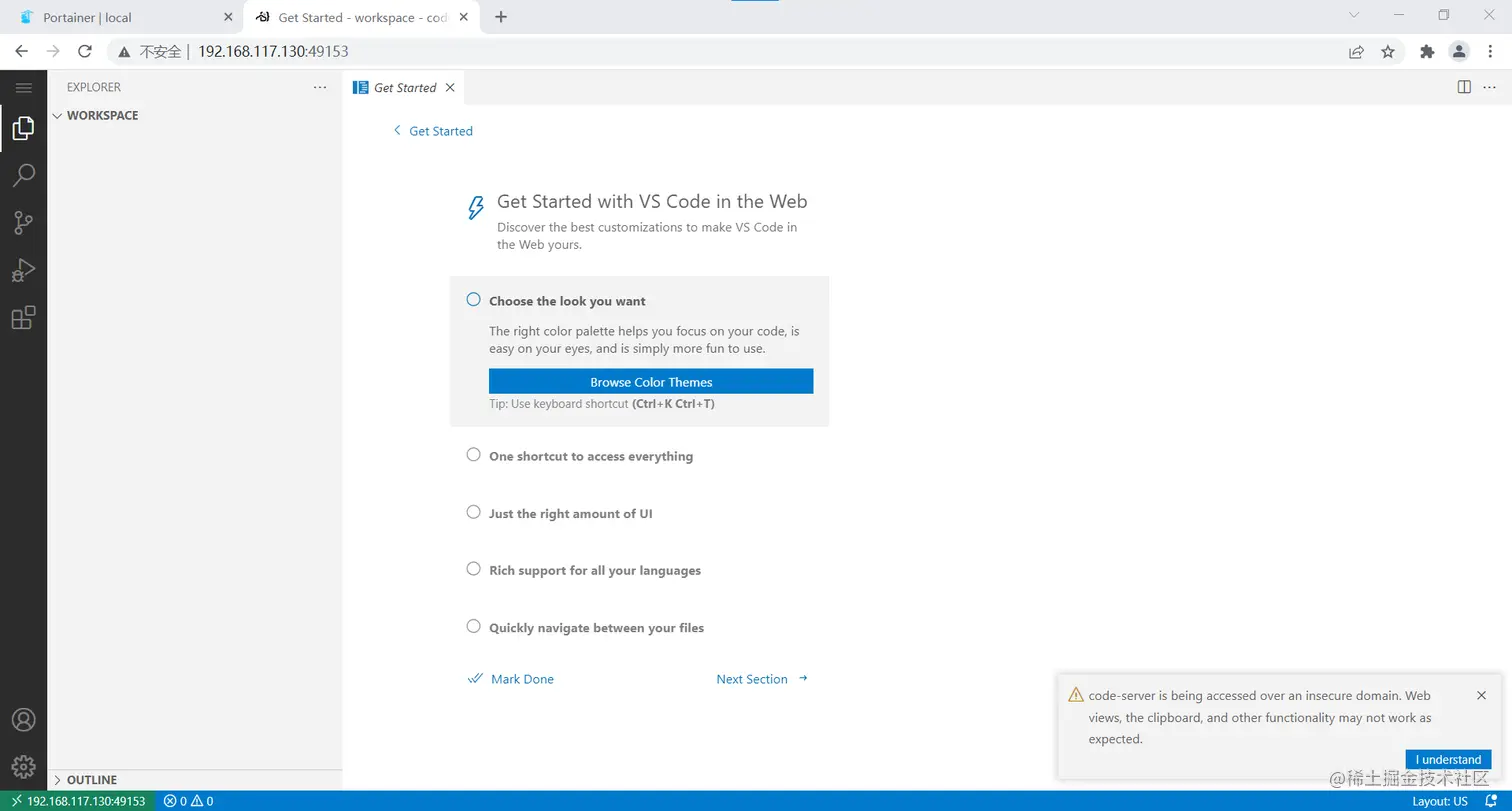Click the Browse Color Themes button
Image resolution: width=1512 pixels, height=811 pixels.
click(651, 381)
